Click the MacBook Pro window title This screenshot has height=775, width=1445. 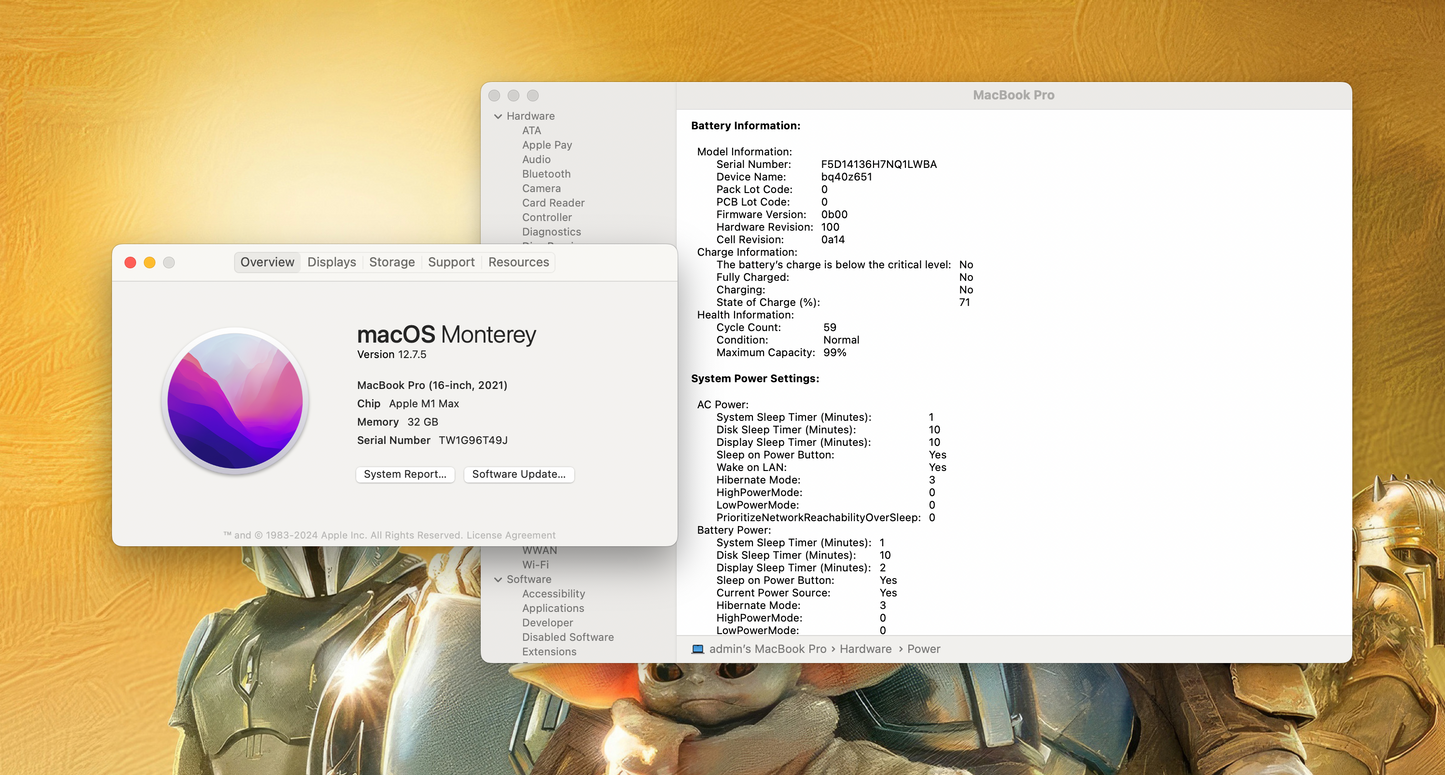pos(1014,95)
